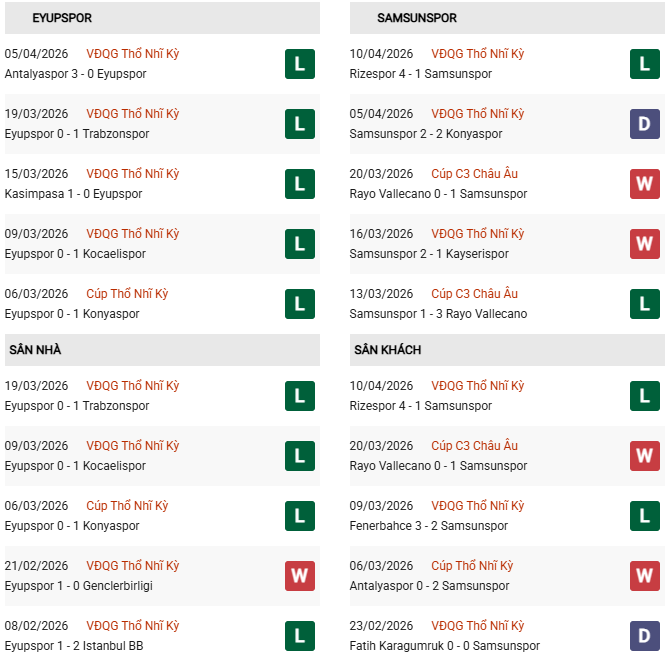Click the D badge for Samsunspor 2-2 Konyaspor

644,124
